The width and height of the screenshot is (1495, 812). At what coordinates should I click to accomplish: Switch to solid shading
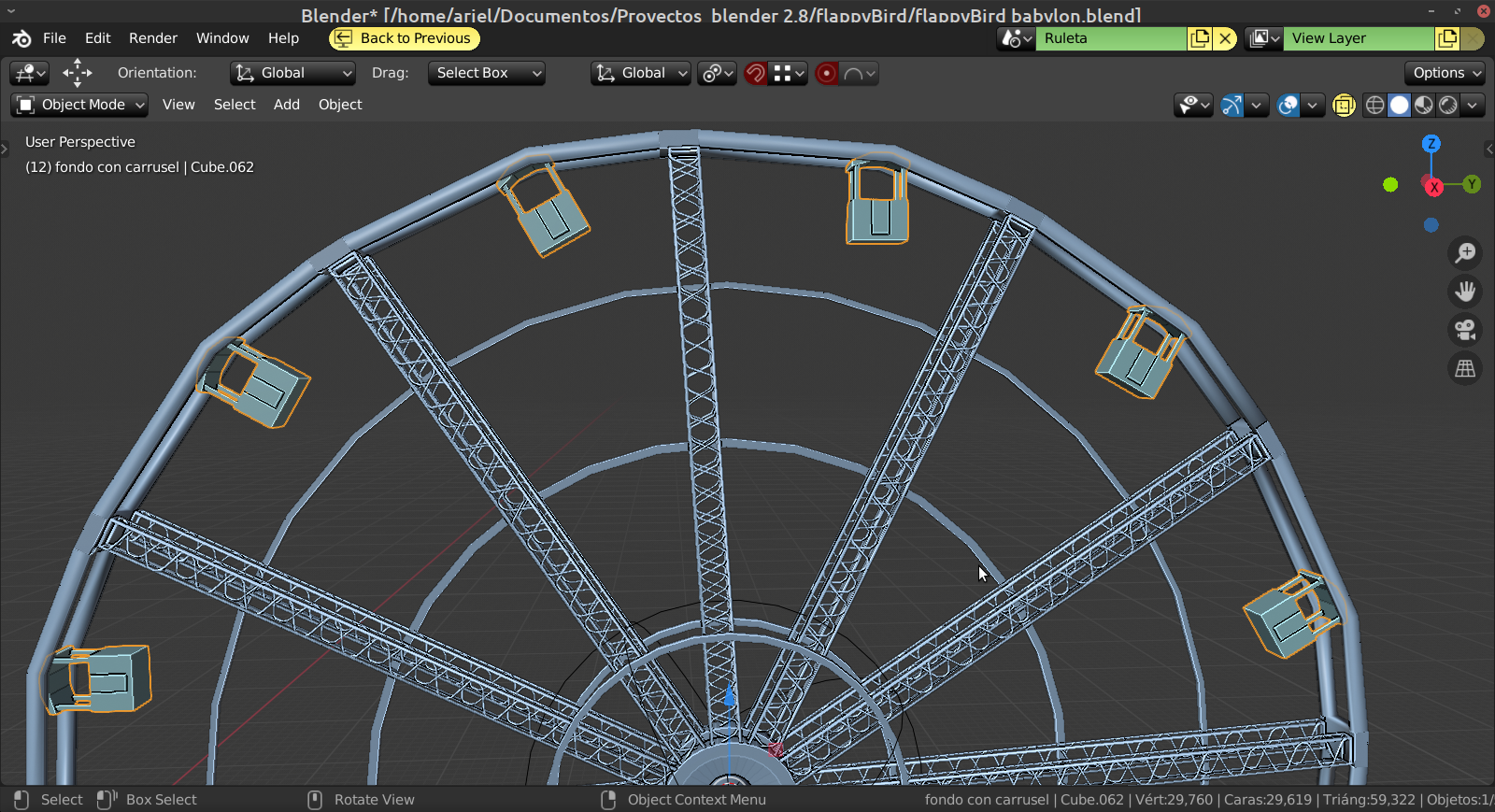point(1399,105)
